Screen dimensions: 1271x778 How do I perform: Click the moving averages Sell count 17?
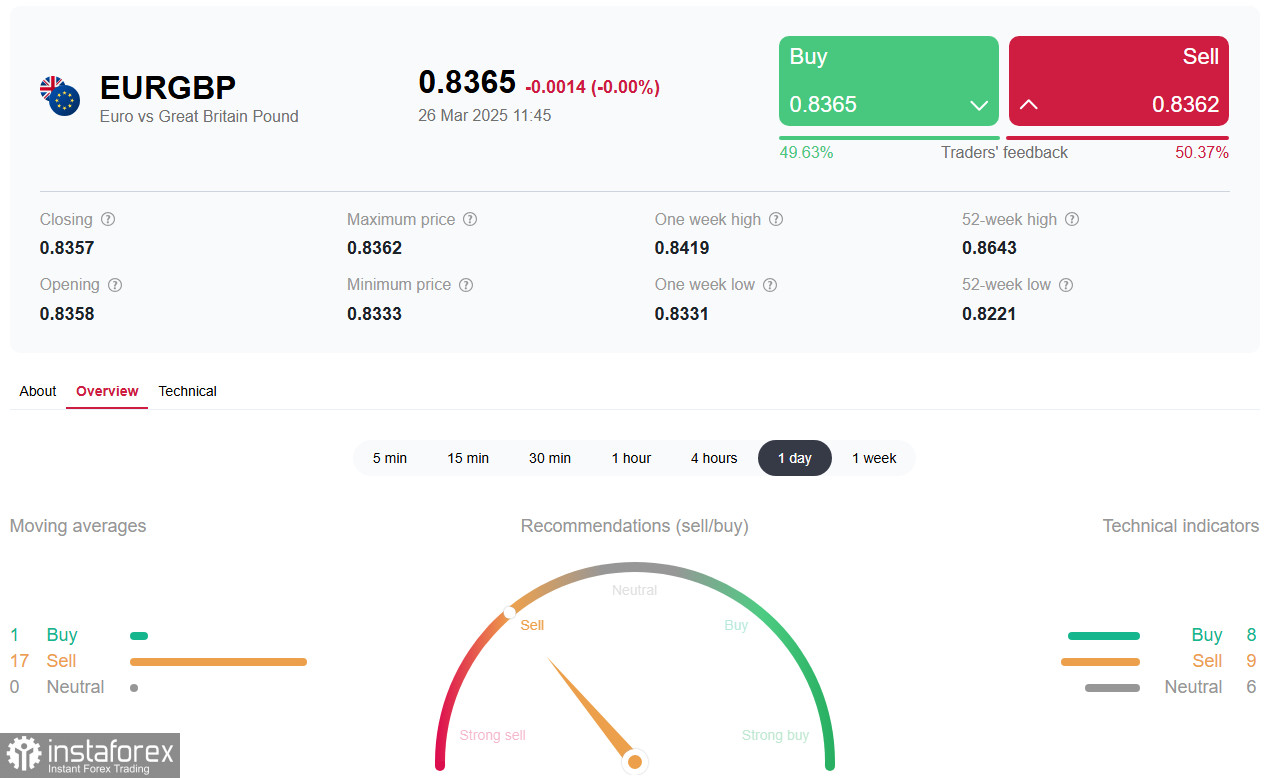click(x=19, y=661)
